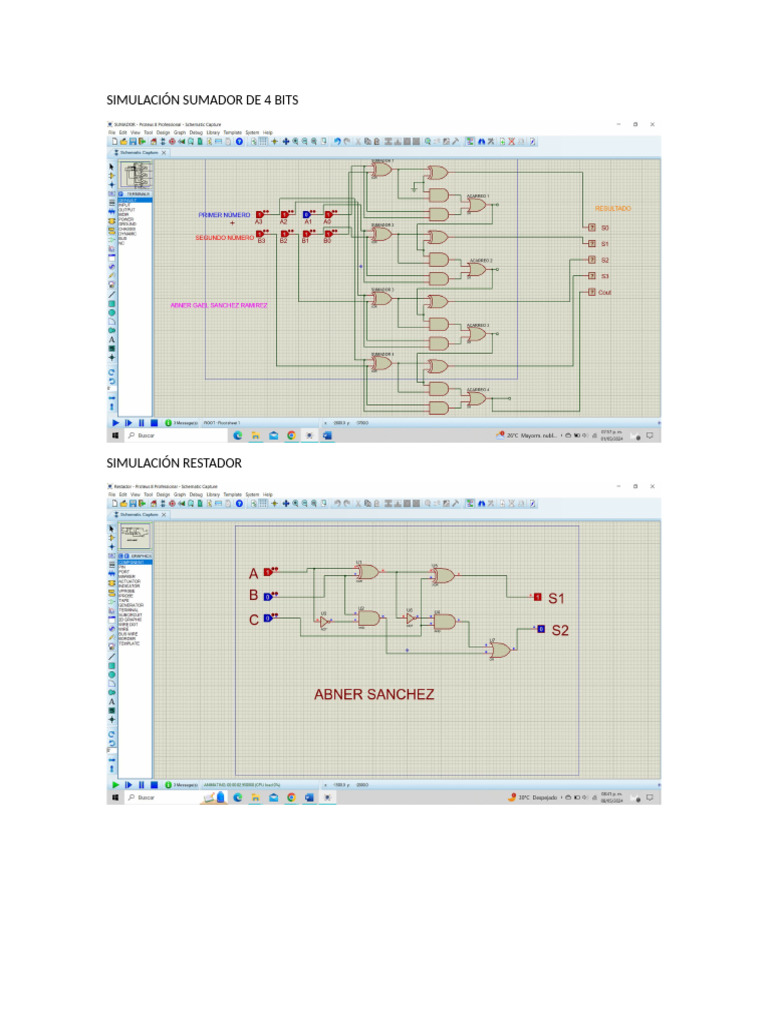Stop simulation in SUMADOR window
Viewport: 768px width, 1024px height.
(x=154, y=423)
